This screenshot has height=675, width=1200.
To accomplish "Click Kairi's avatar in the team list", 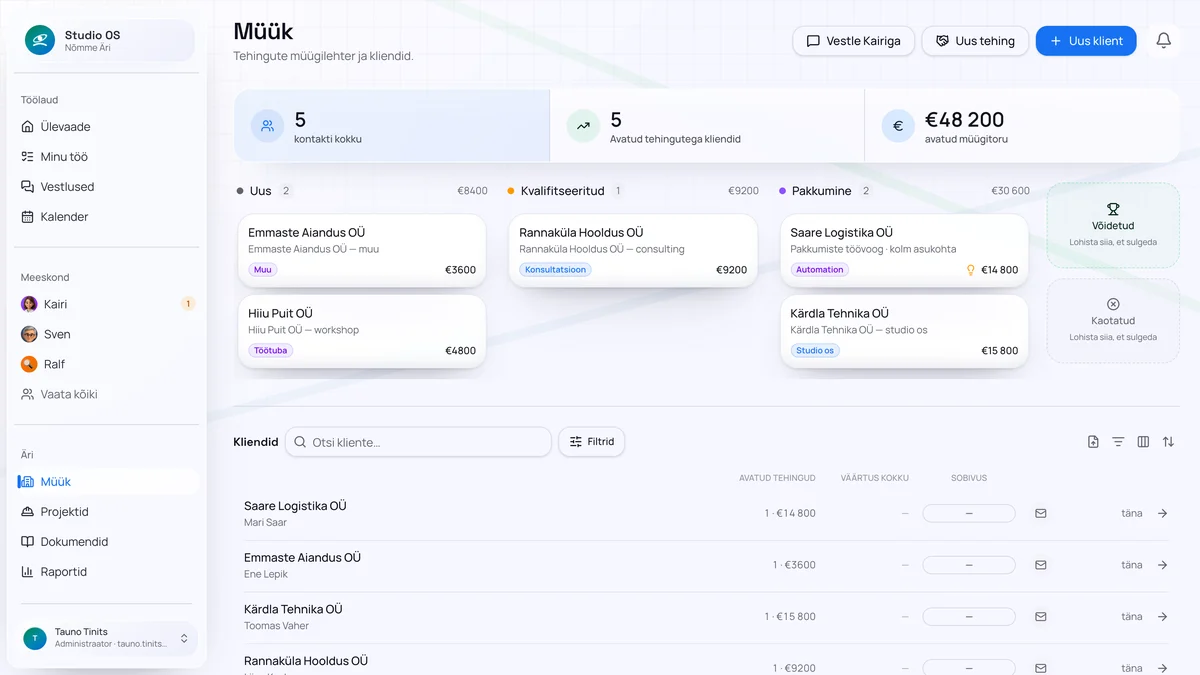I will pyautogui.click(x=29, y=304).
